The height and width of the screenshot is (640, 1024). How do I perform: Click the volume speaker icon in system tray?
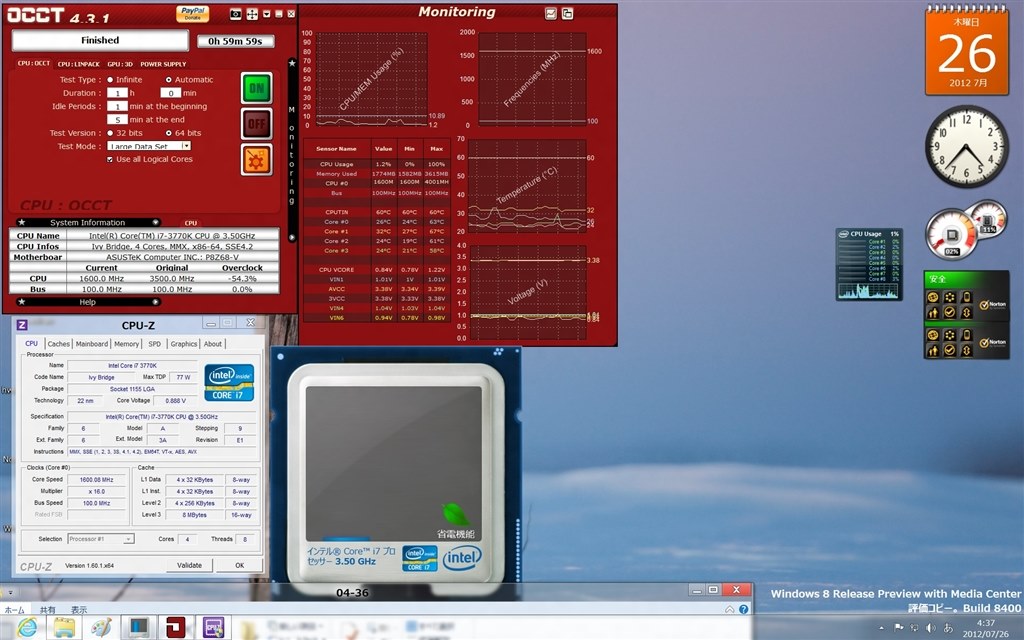tap(930, 628)
